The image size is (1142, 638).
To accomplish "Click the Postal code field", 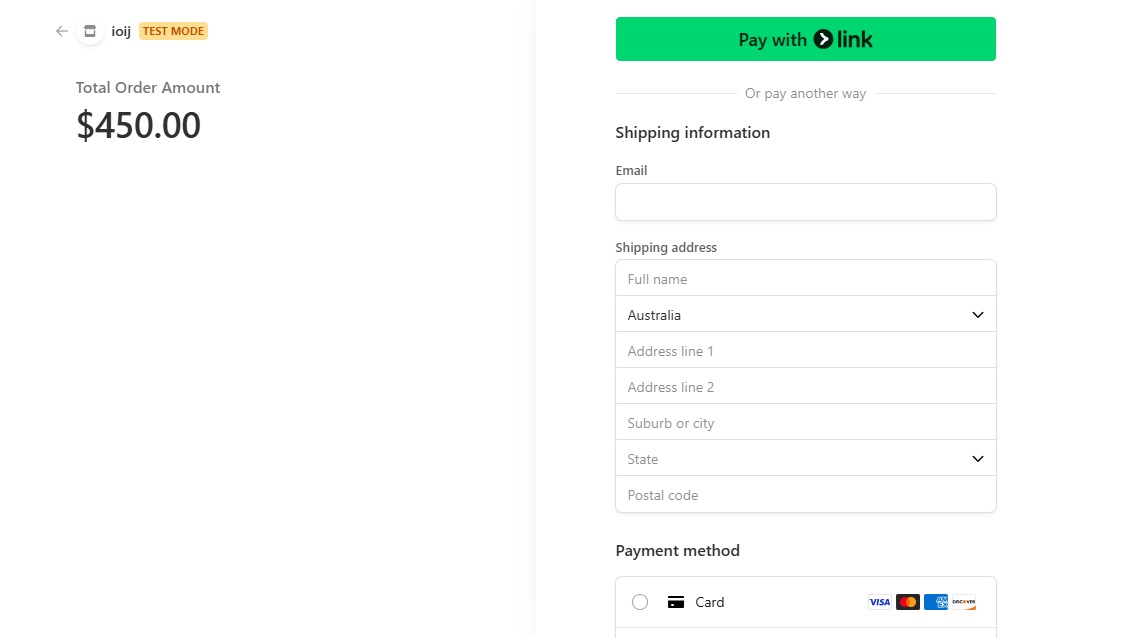I will [805, 495].
